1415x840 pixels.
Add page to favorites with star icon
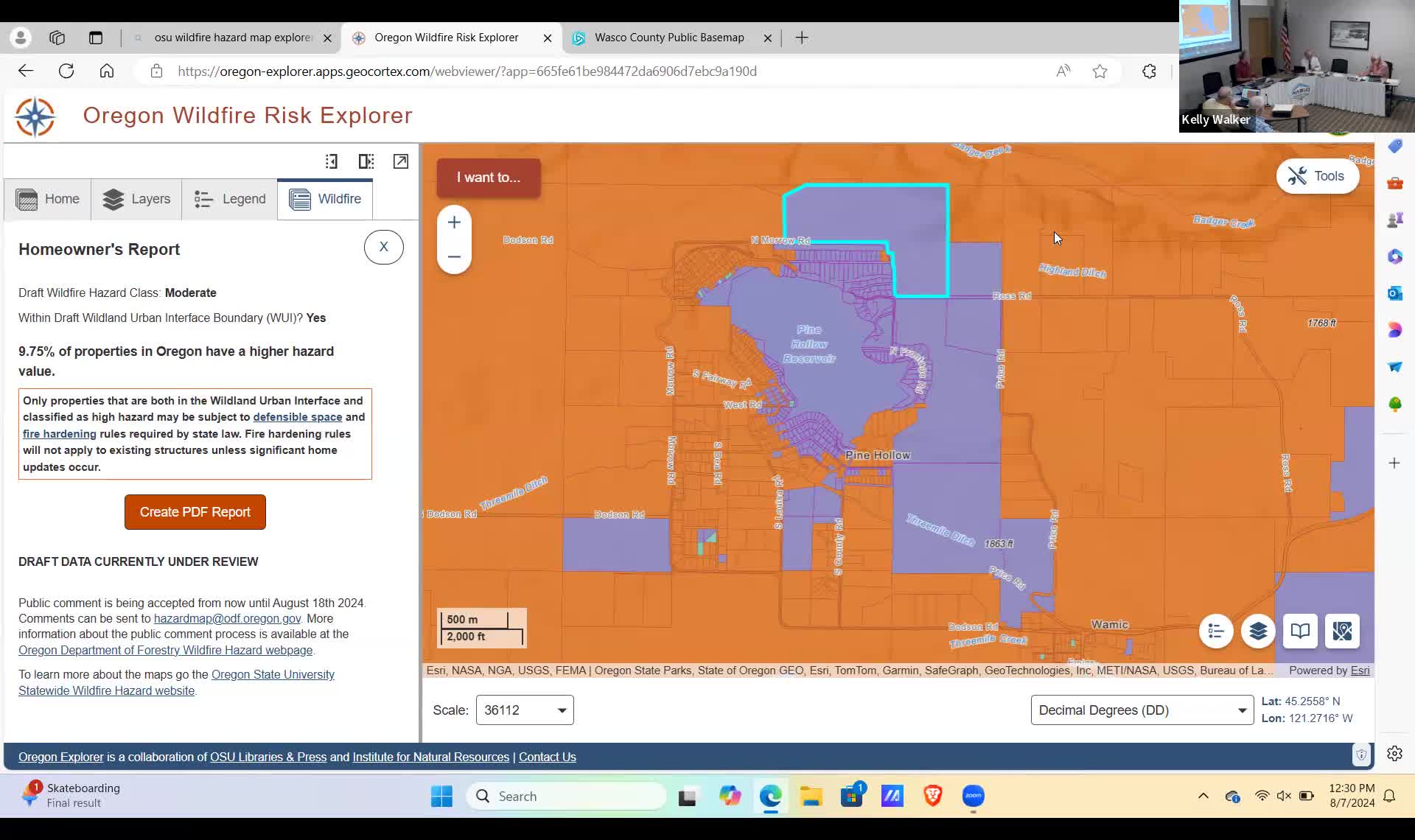tap(1100, 71)
